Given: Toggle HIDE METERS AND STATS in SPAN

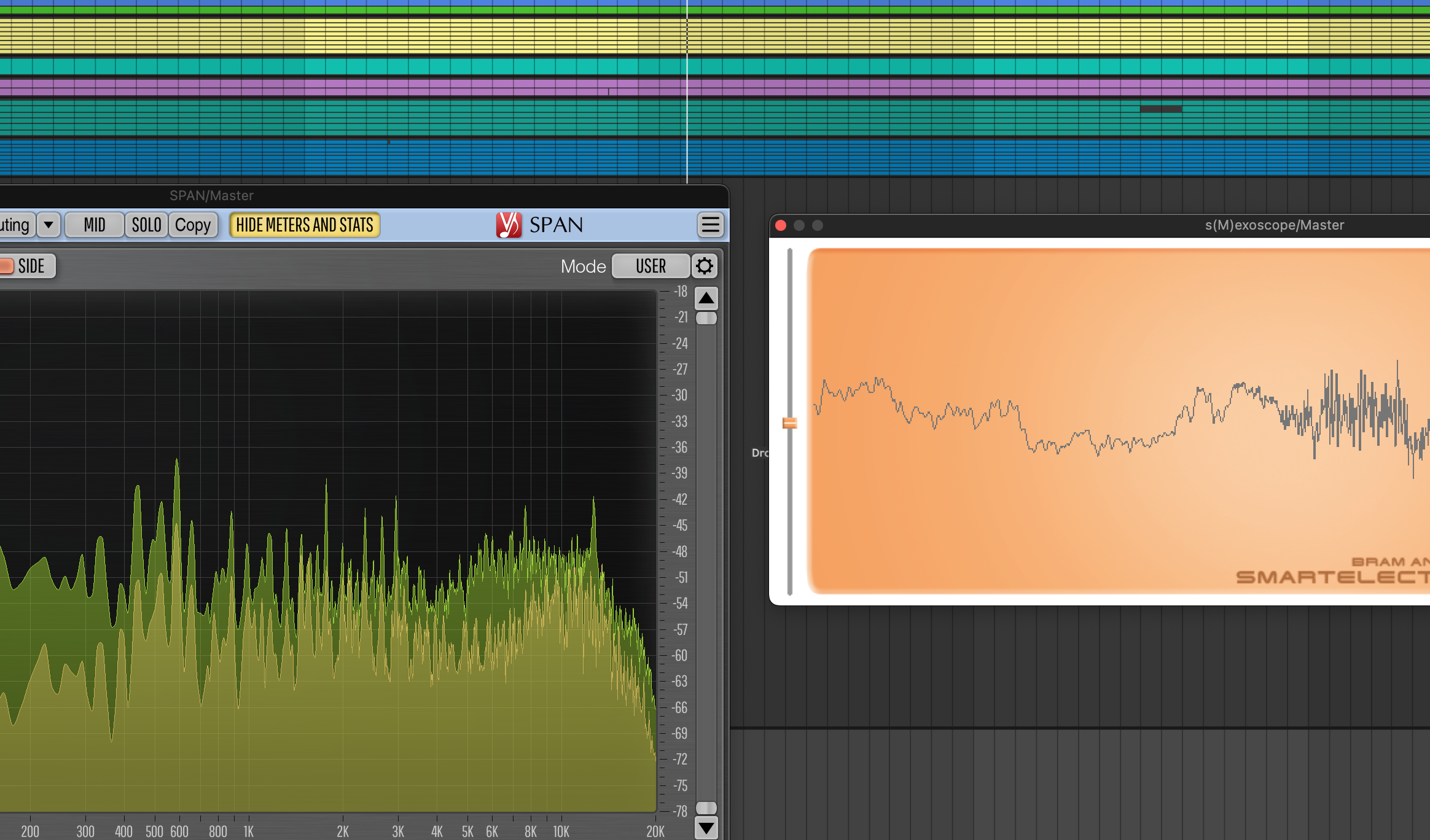Looking at the screenshot, I should (304, 225).
